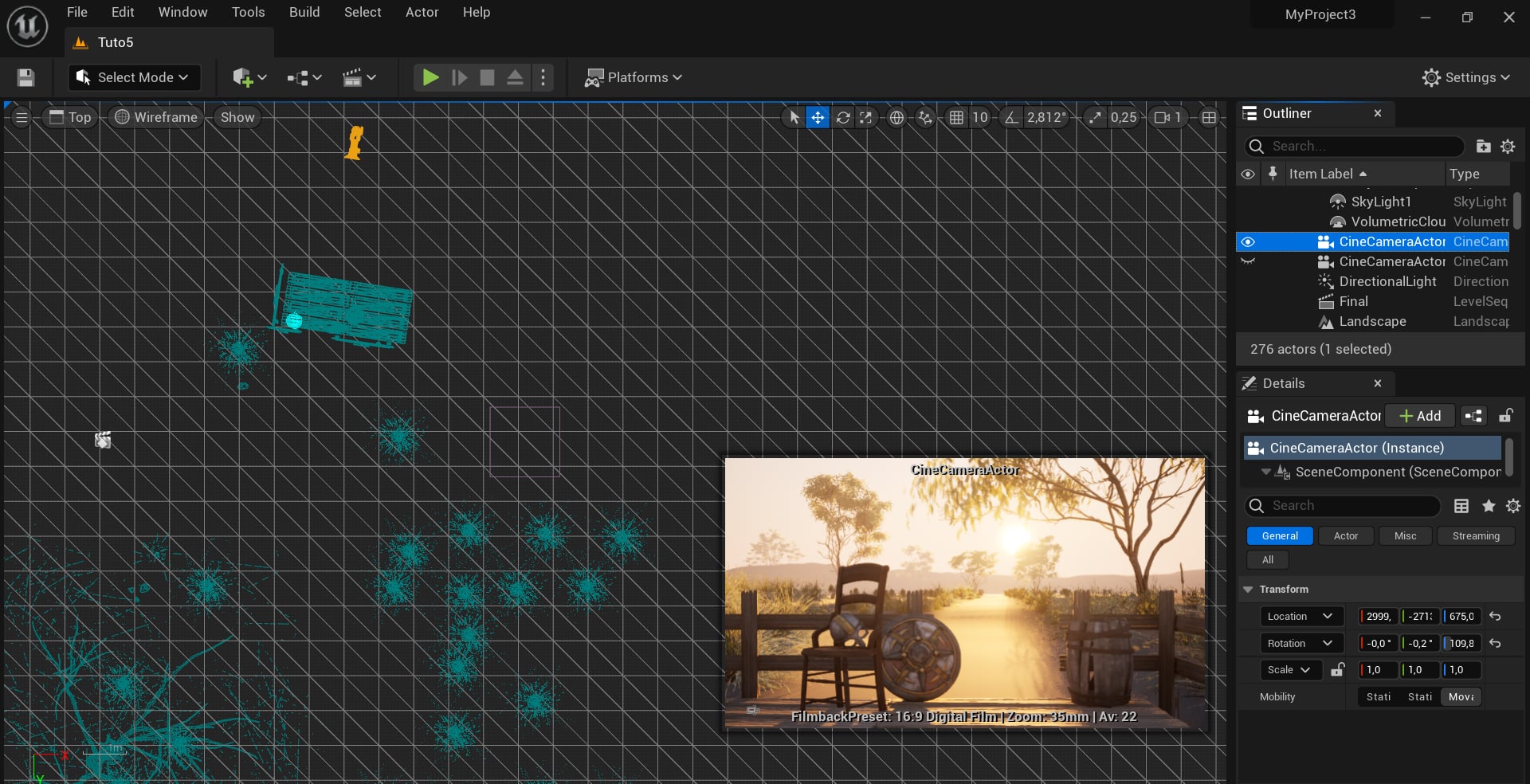Activate the translate move tool
1530x784 pixels.
[x=818, y=117]
